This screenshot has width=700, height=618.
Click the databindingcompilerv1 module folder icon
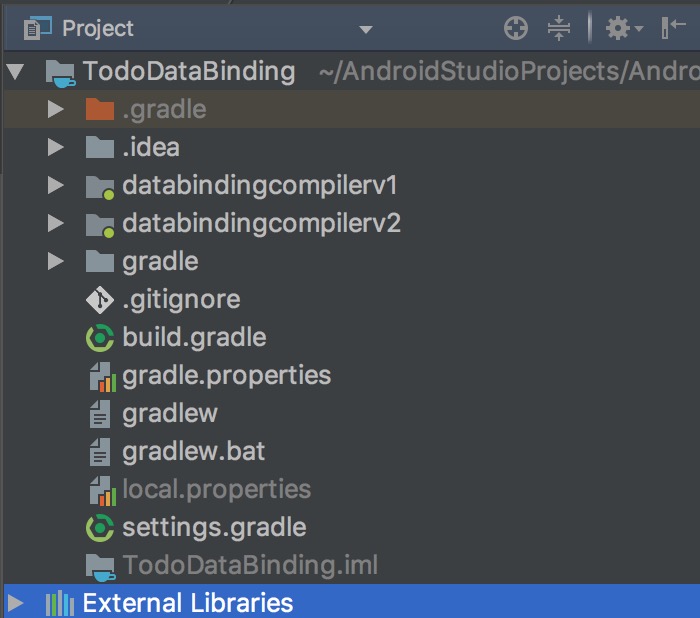click(100, 186)
